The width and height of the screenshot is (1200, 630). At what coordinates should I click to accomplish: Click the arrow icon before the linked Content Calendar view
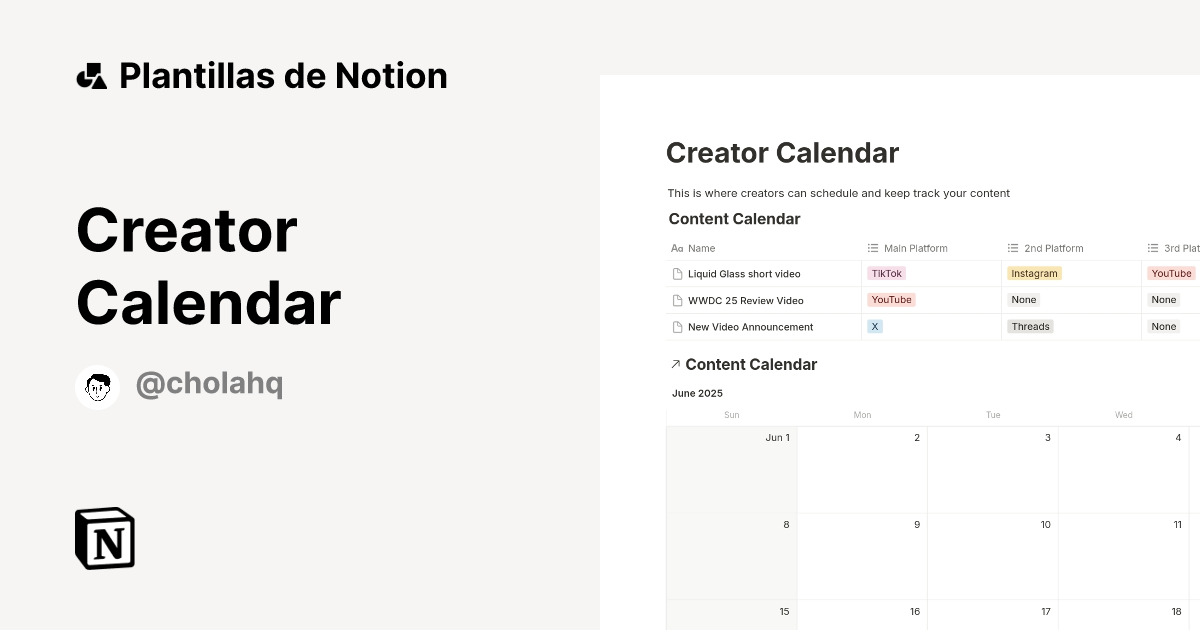tap(674, 364)
